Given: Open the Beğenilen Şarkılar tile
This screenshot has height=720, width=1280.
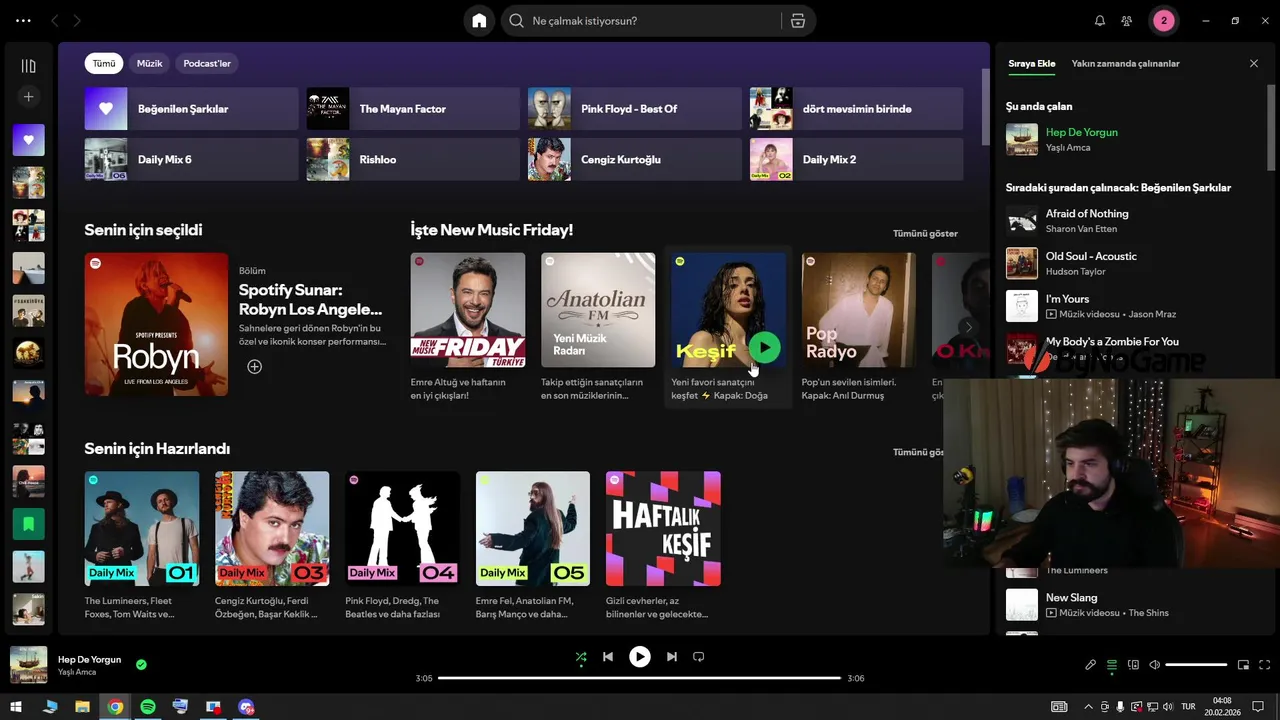Looking at the screenshot, I should pyautogui.click(x=191, y=109).
